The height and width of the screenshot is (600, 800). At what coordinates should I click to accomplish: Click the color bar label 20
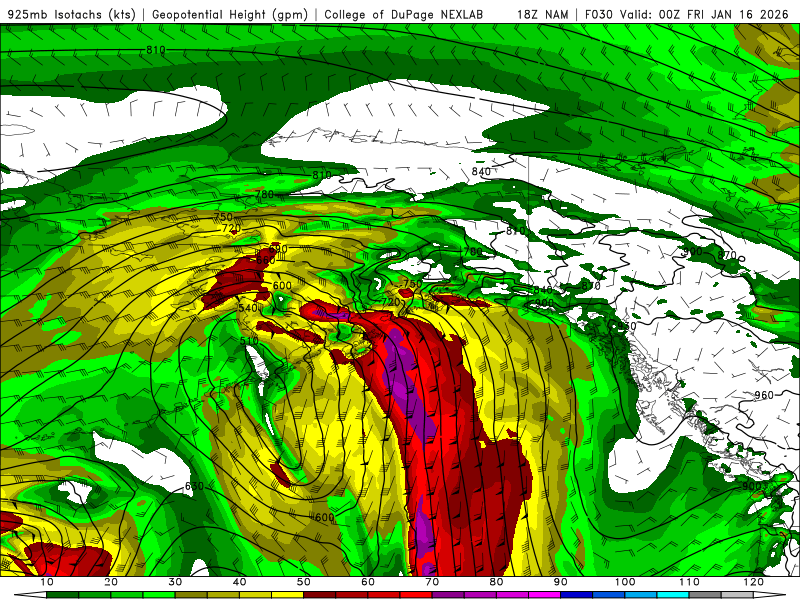coord(111,582)
